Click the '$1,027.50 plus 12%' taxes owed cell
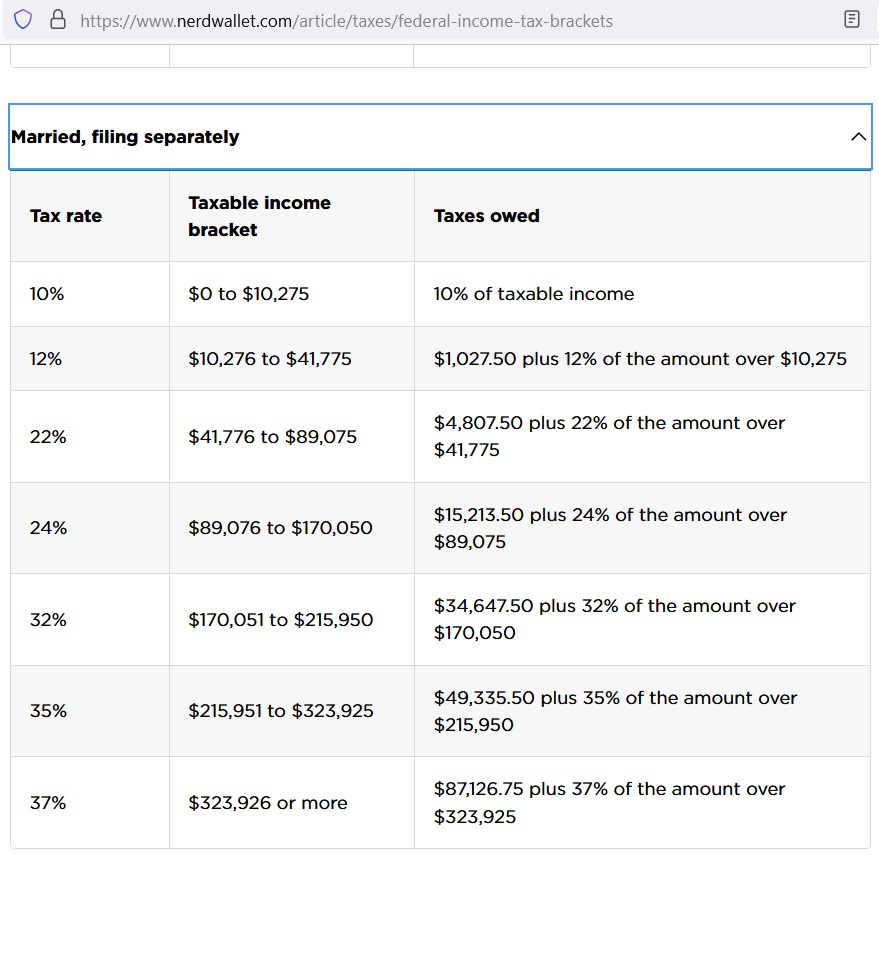 [640, 358]
